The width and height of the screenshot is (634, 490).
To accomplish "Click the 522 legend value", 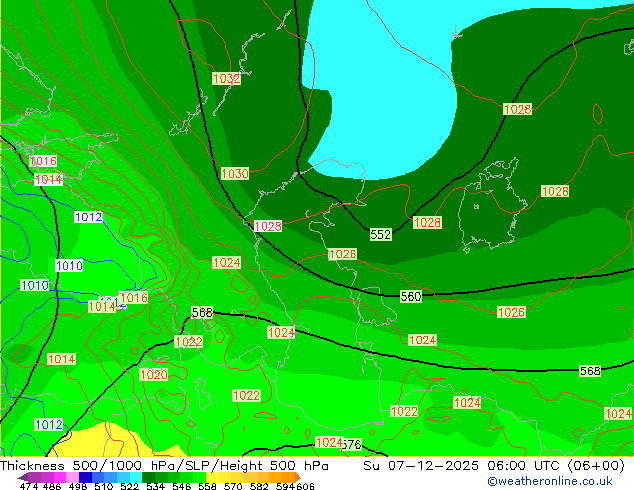I will [x=129, y=486].
